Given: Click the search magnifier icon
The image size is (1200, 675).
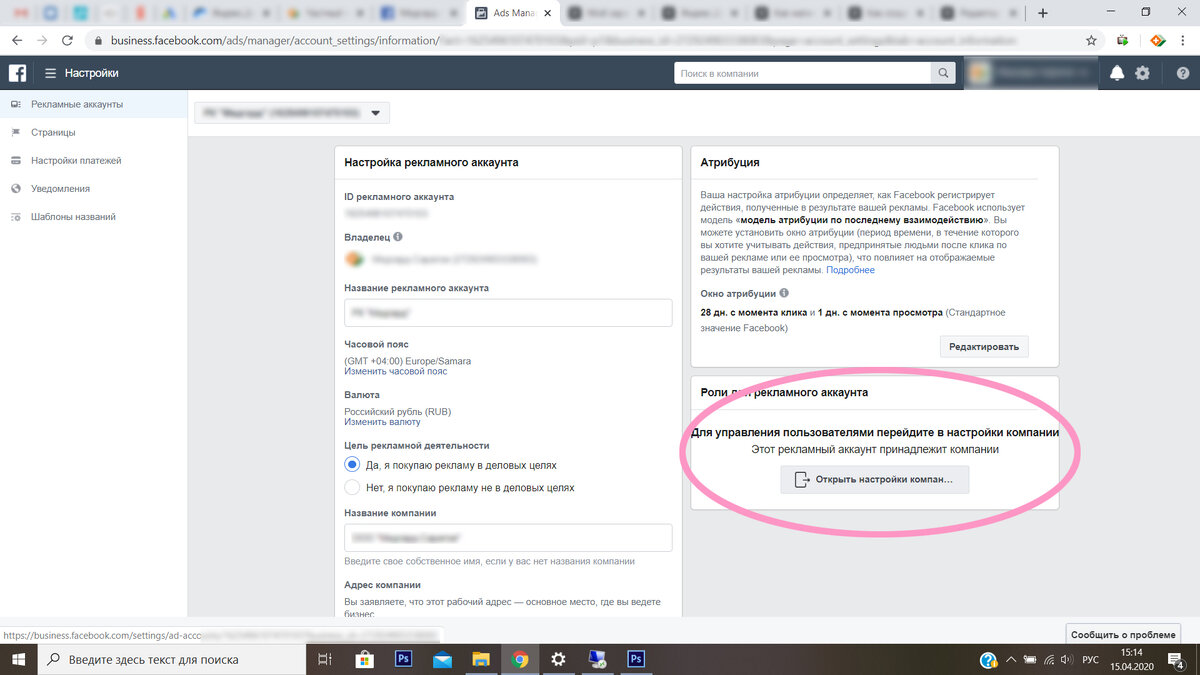Looking at the screenshot, I should (942, 73).
